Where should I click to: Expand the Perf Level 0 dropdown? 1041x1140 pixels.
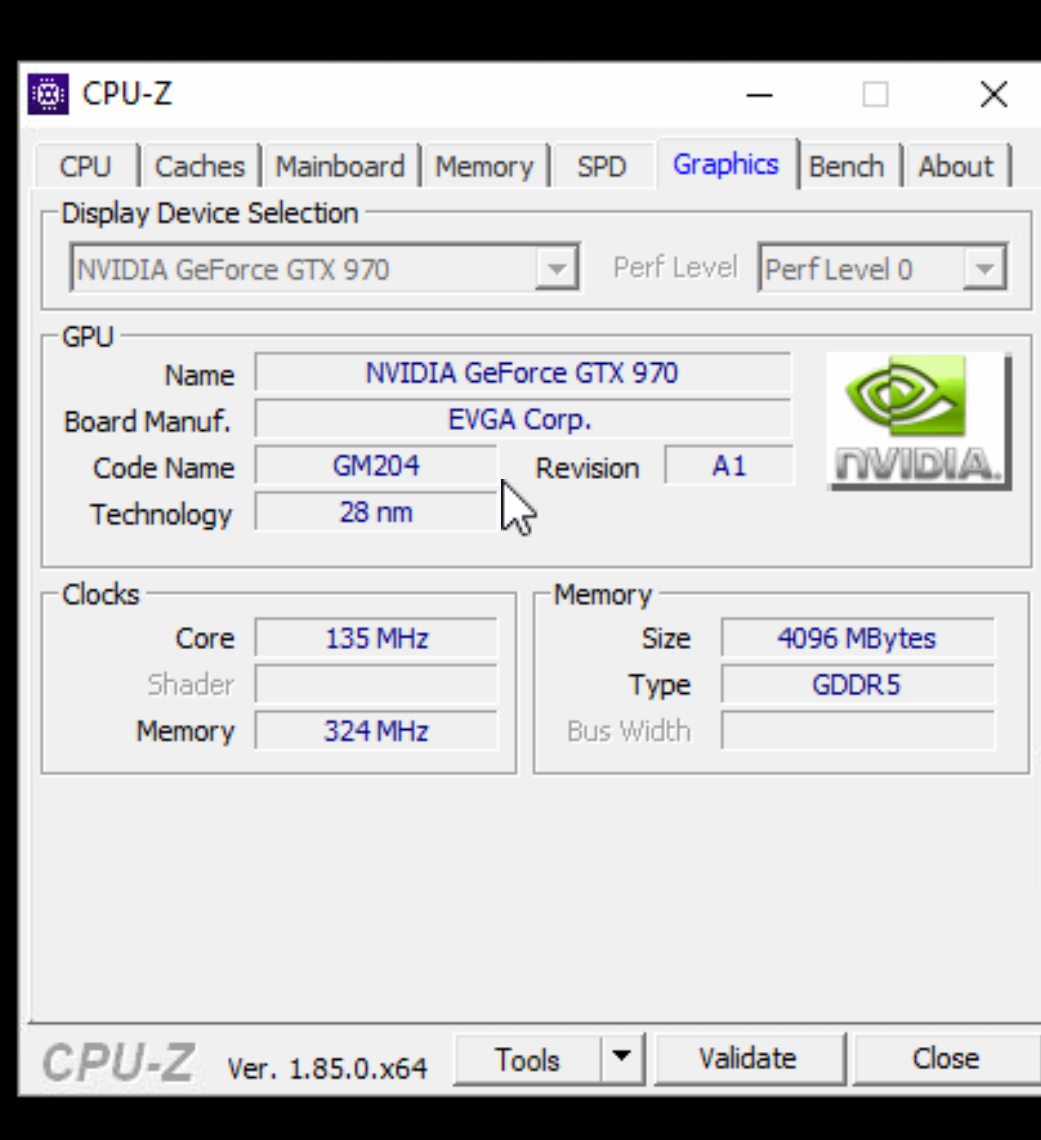point(985,269)
